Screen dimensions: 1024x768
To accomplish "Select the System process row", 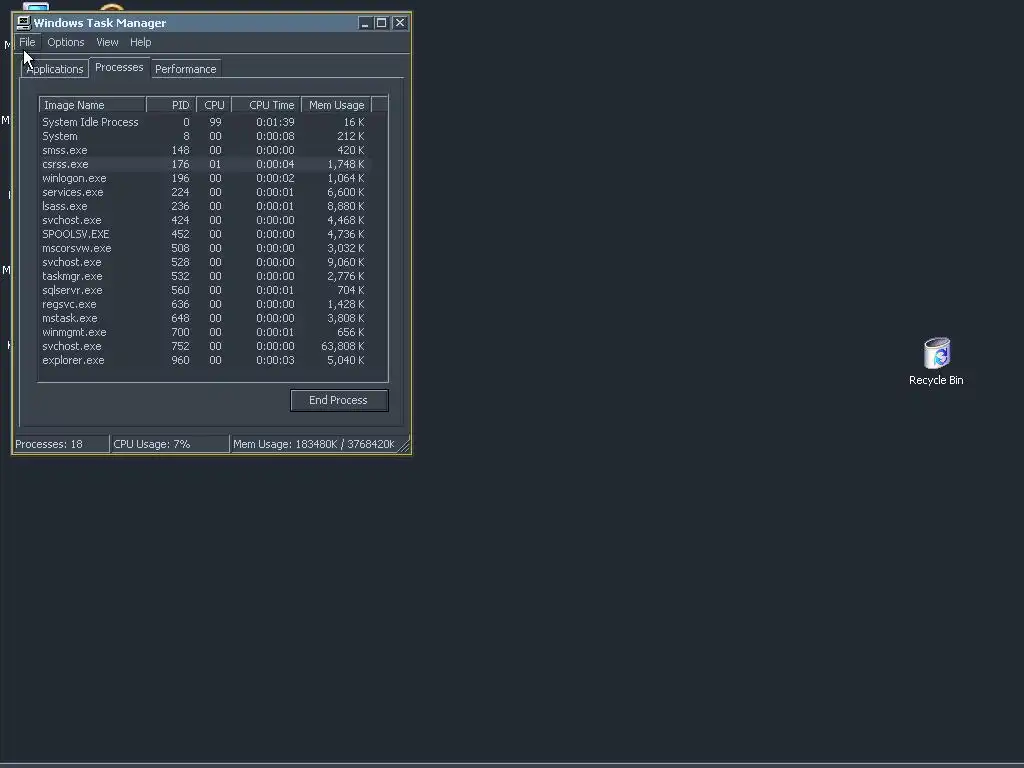I will point(205,136).
